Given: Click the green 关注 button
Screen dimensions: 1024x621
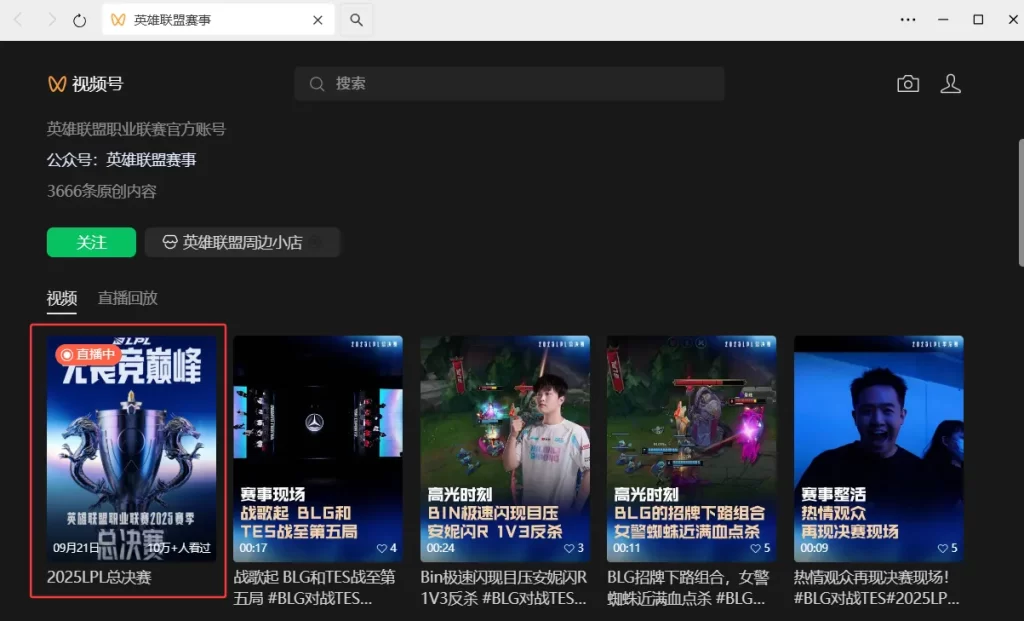Looking at the screenshot, I should [91, 242].
